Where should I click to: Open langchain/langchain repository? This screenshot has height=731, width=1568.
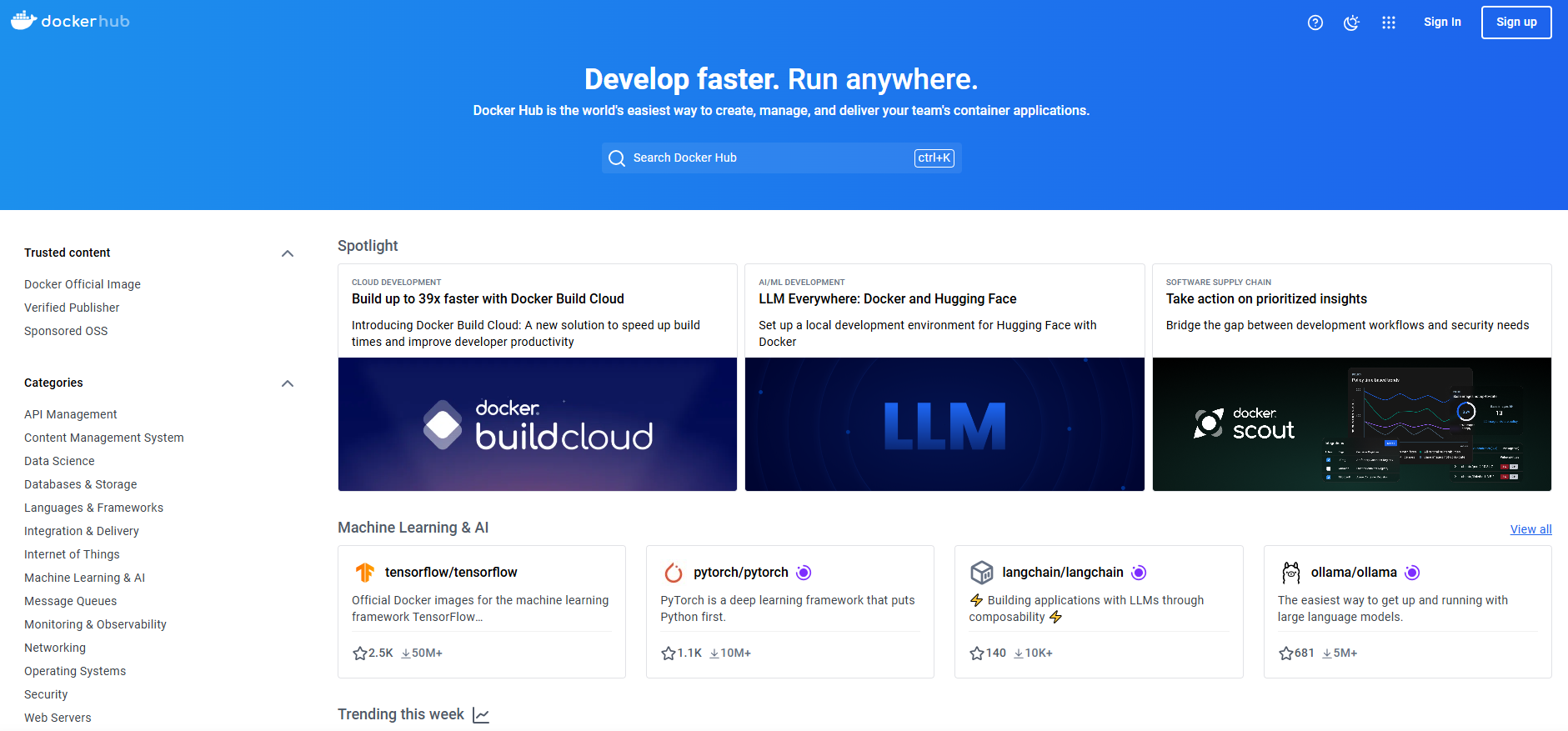(1063, 573)
